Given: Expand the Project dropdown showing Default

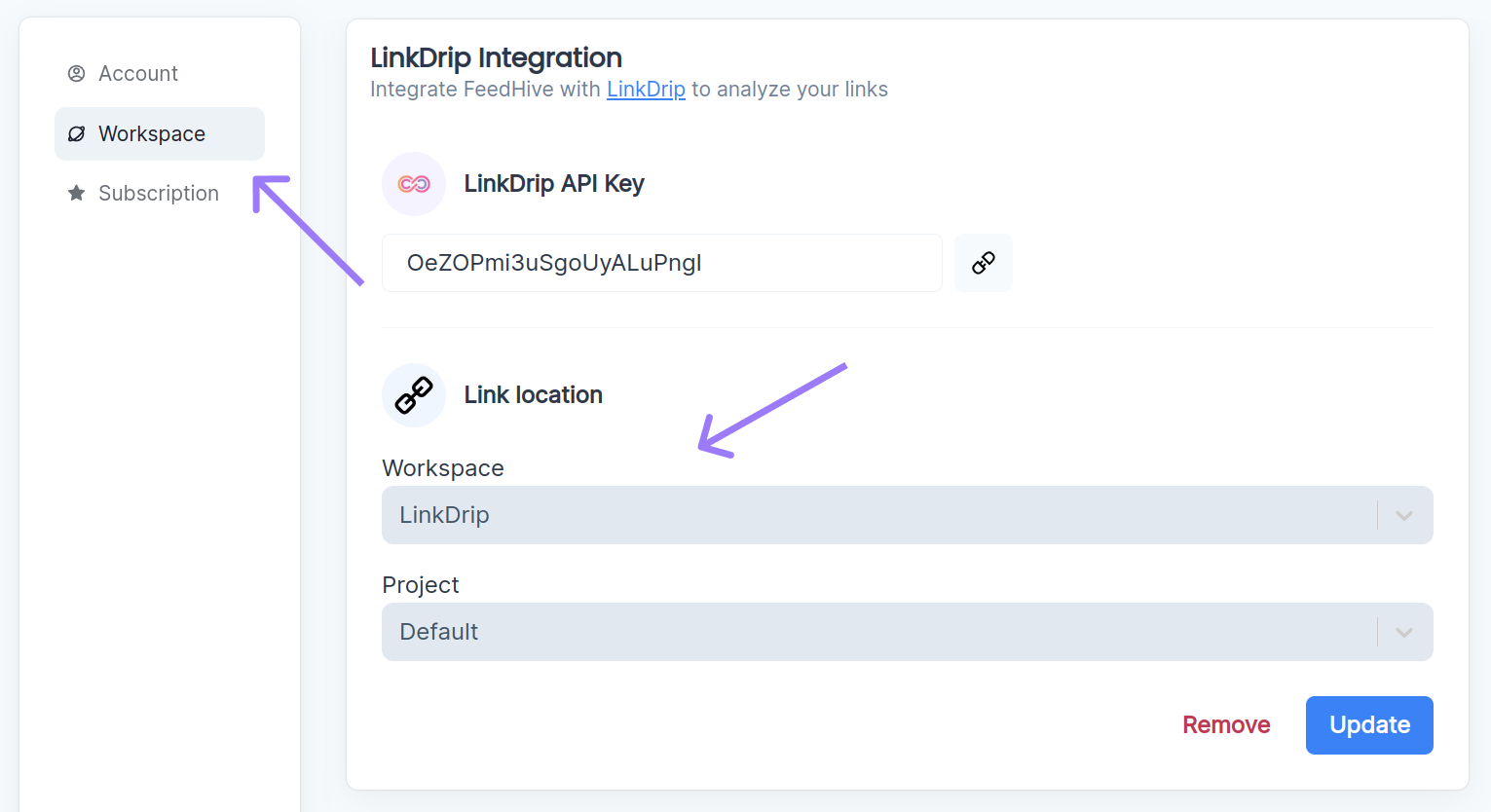Looking at the screenshot, I should click(x=906, y=631).
